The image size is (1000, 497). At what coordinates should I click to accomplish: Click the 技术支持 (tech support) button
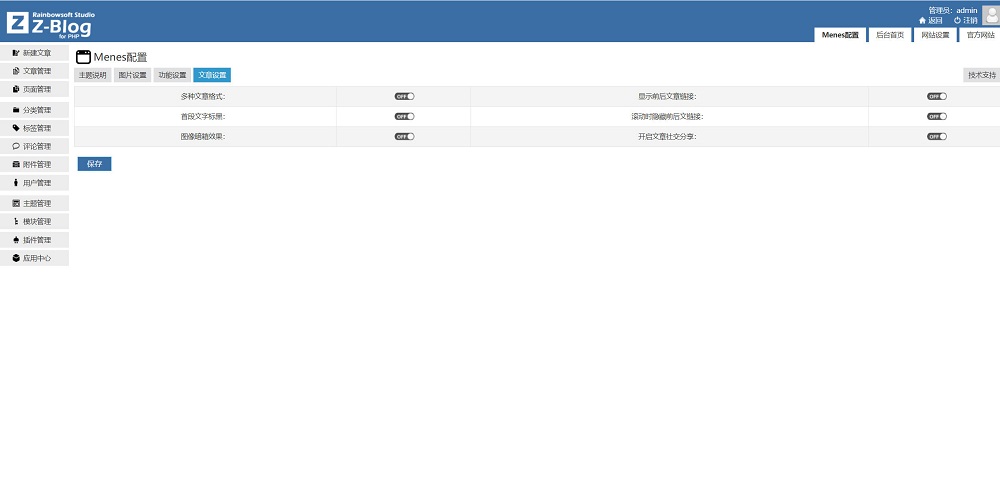981,75
